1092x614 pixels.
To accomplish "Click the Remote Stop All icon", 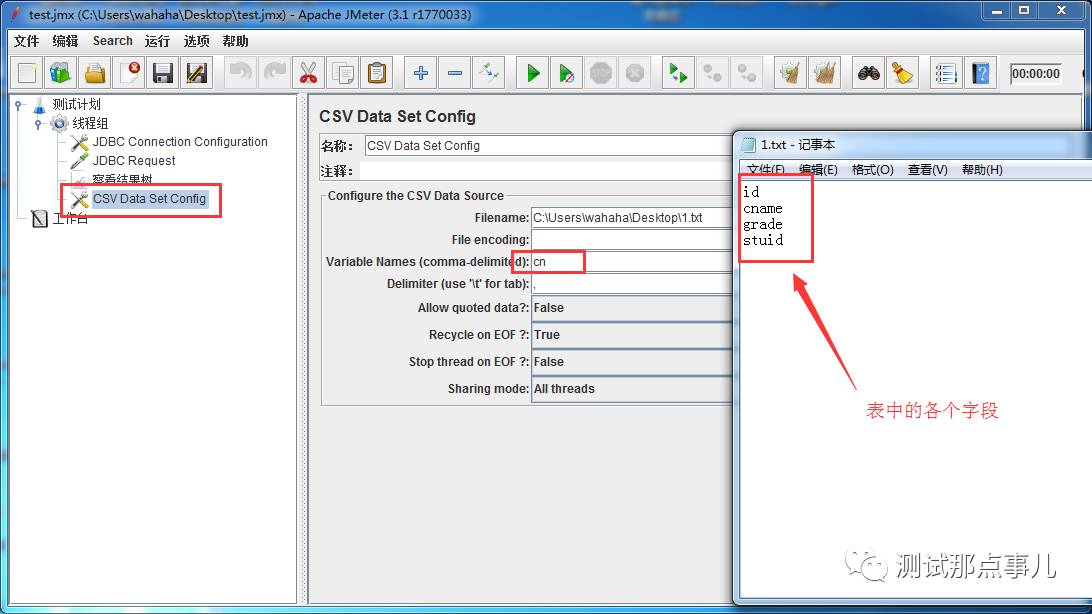I will click(x=712, y=73).
